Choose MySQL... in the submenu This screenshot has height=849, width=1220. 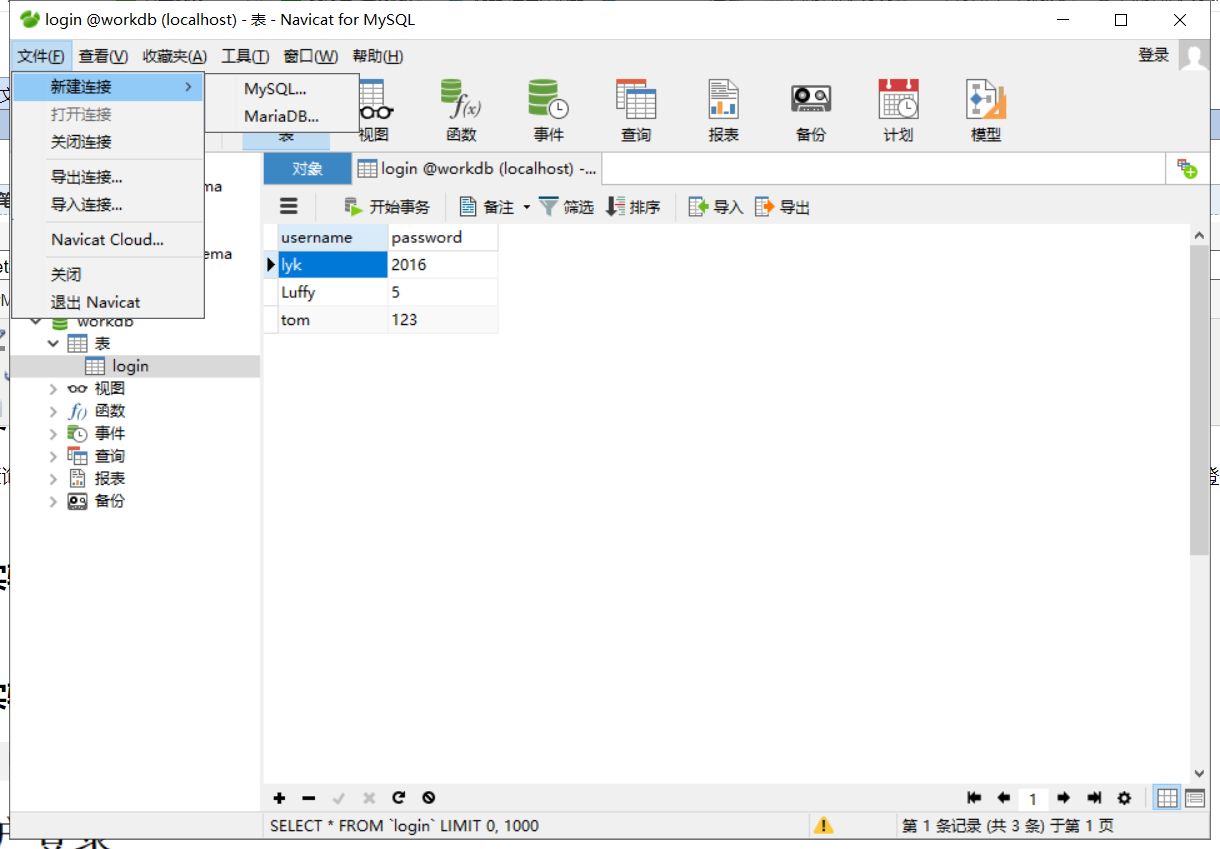tap(281, 89)
